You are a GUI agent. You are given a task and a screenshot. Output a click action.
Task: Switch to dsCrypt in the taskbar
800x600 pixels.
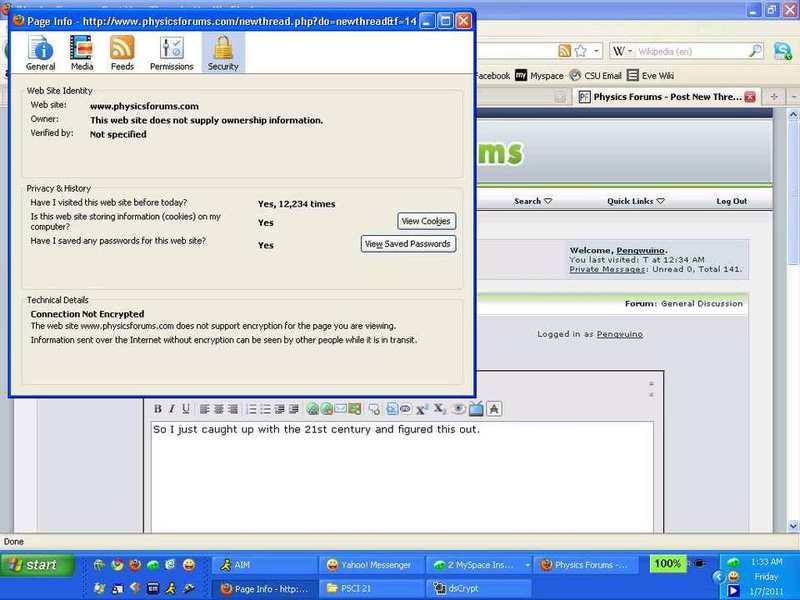coord(479,589)
